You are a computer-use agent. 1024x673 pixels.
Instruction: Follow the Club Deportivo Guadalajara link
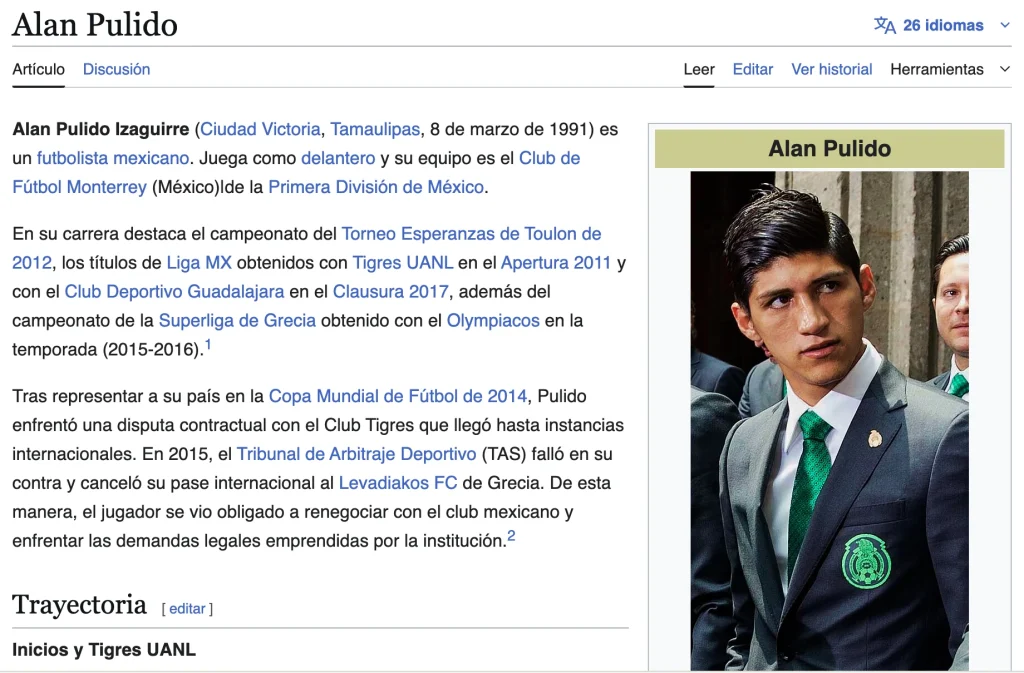(174, 292)
